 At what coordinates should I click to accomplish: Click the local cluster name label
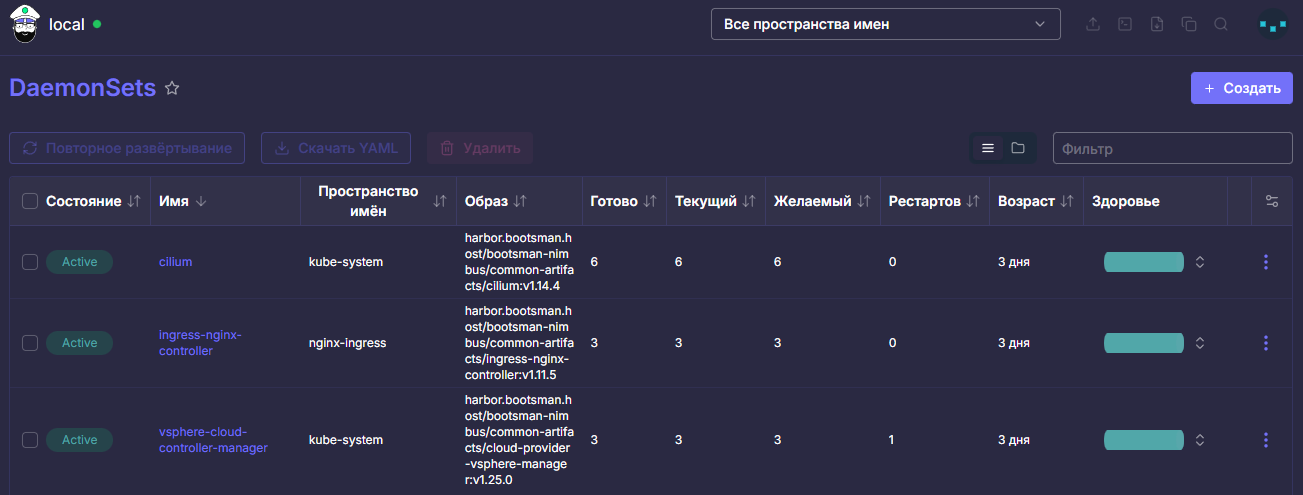click(x=66, y=24)
